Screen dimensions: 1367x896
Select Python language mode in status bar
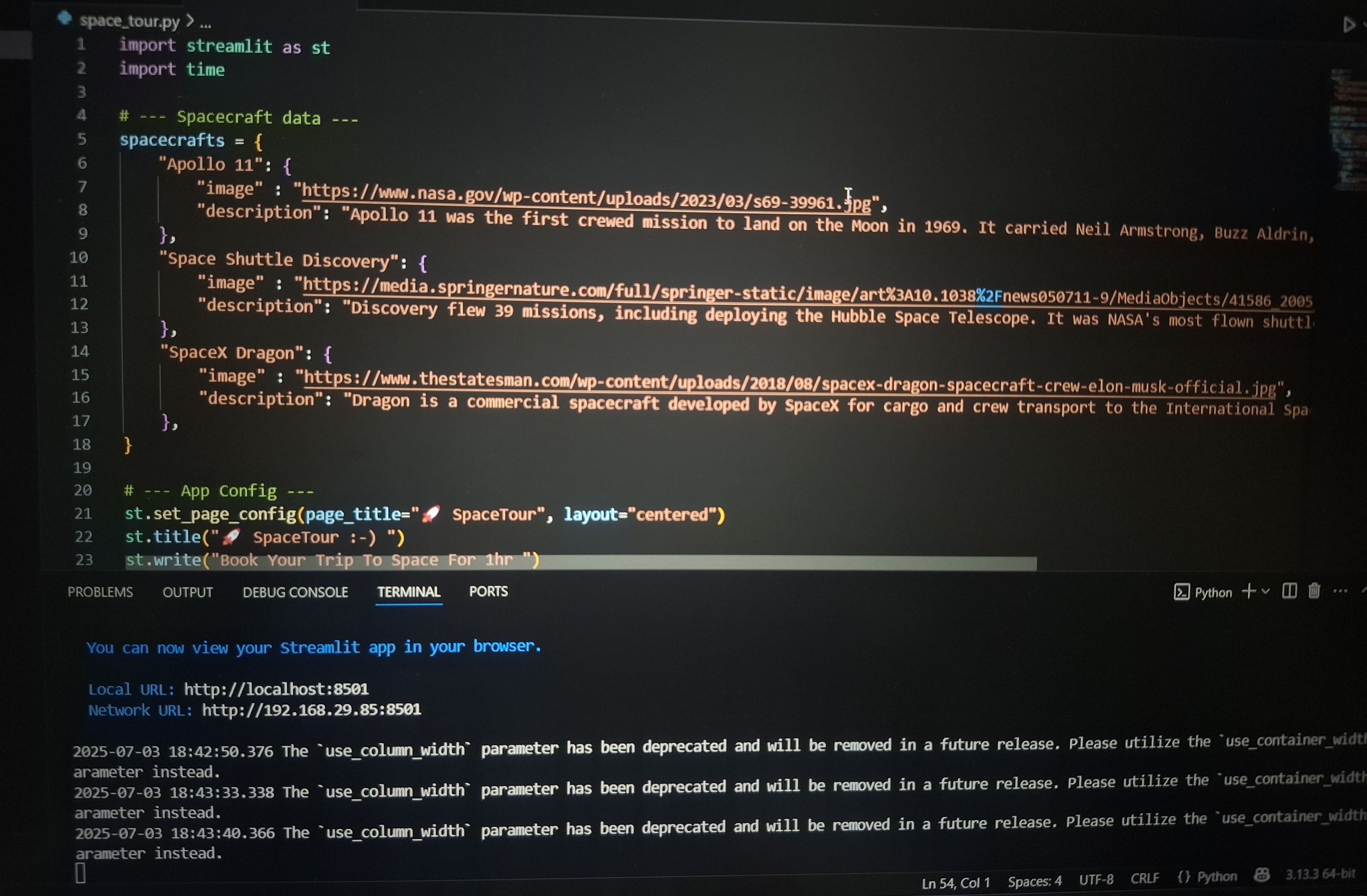click(1209, 877)
